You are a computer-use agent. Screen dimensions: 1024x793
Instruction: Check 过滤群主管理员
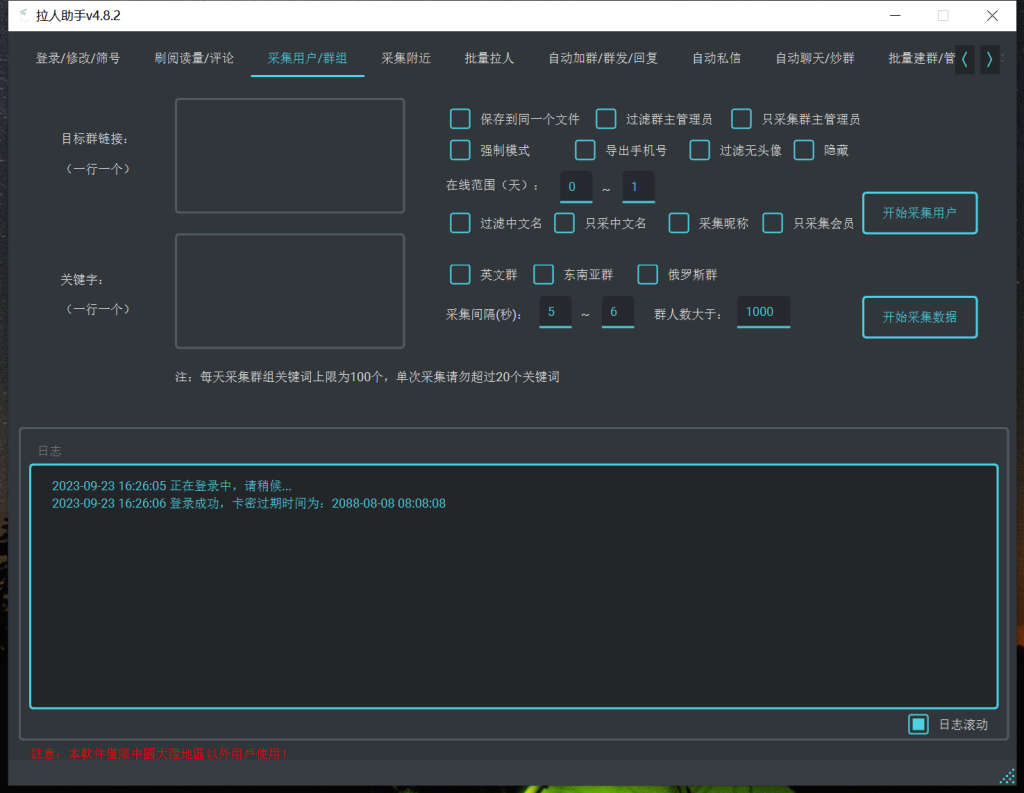[606, 118]
